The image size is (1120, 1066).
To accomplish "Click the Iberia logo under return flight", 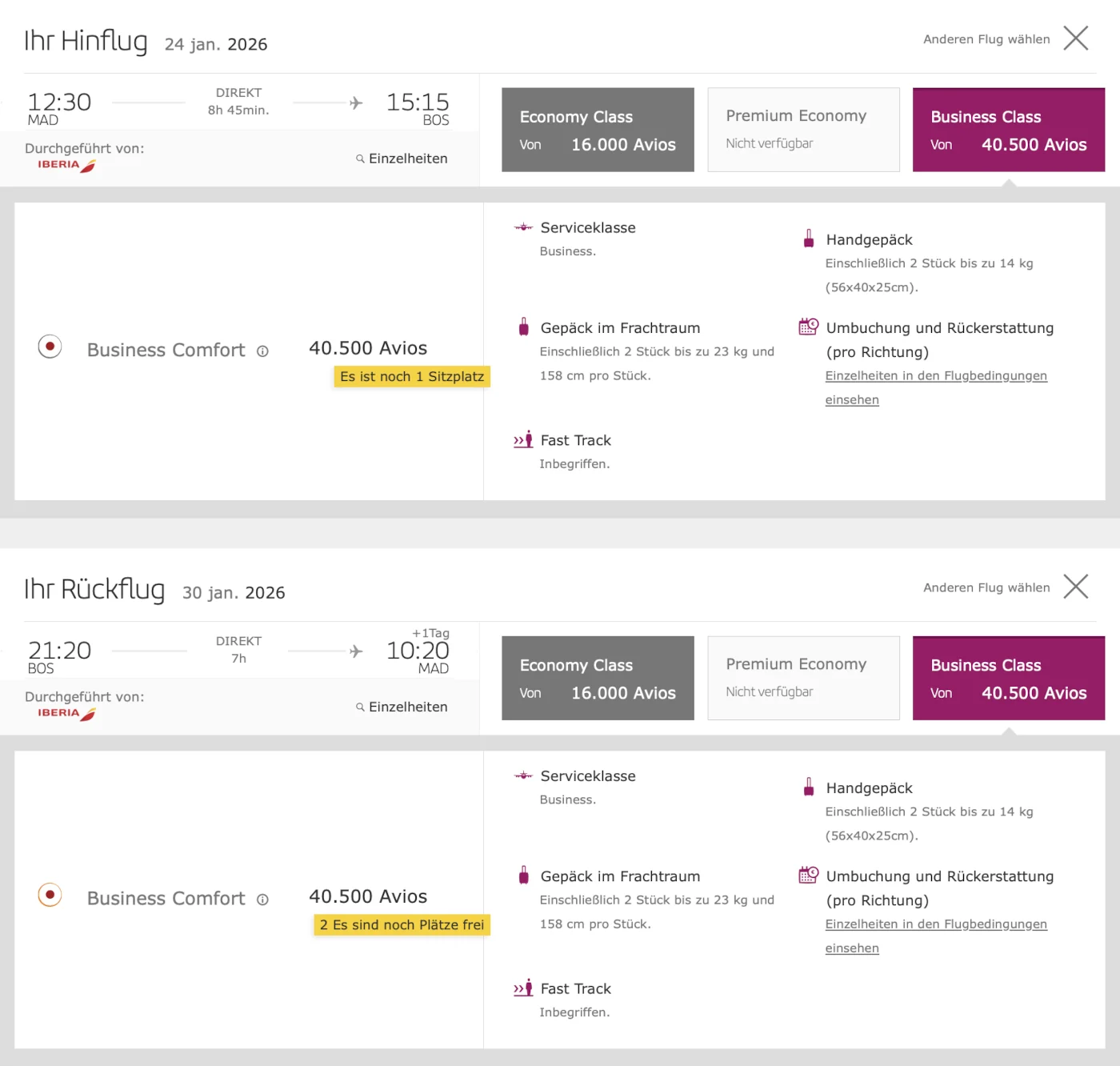I will 66,713.
